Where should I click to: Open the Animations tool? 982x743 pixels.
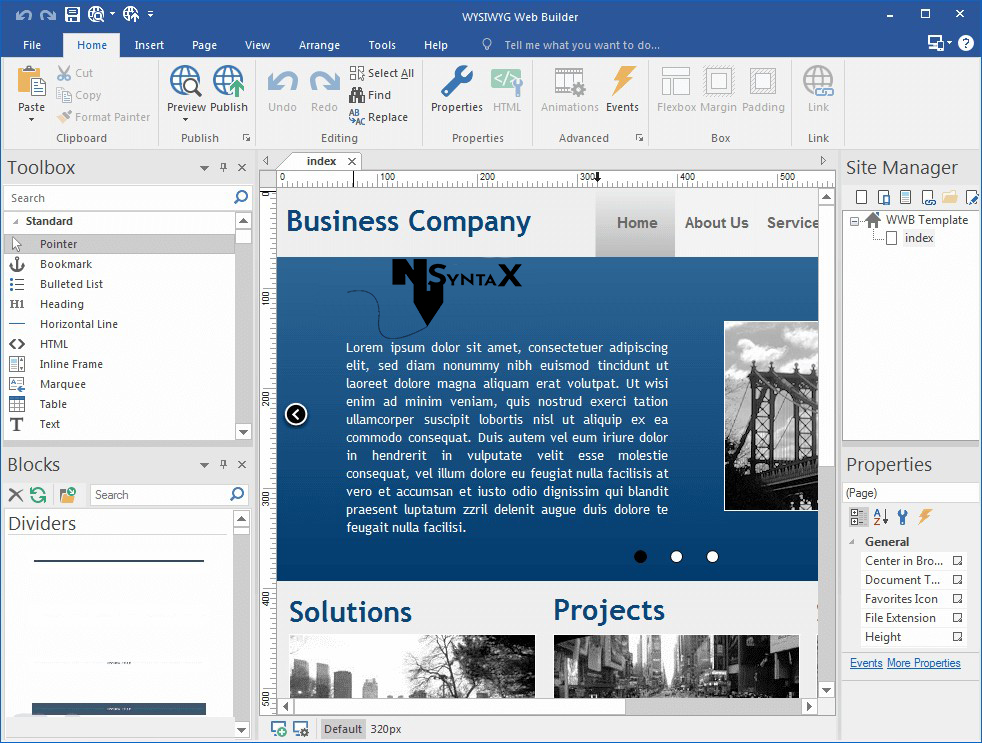pos(569,82)
